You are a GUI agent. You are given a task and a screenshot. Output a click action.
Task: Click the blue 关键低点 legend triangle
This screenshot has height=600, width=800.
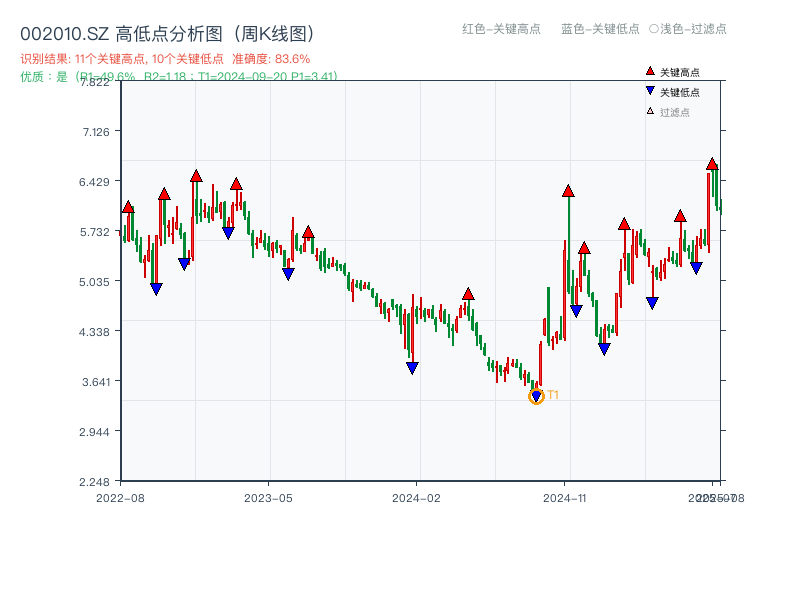(x=650, y=91)
